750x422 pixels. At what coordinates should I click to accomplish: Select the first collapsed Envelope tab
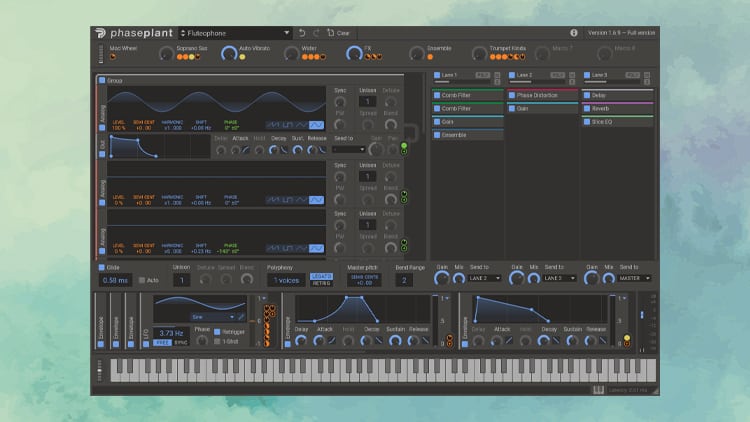(x=101, y=321)
